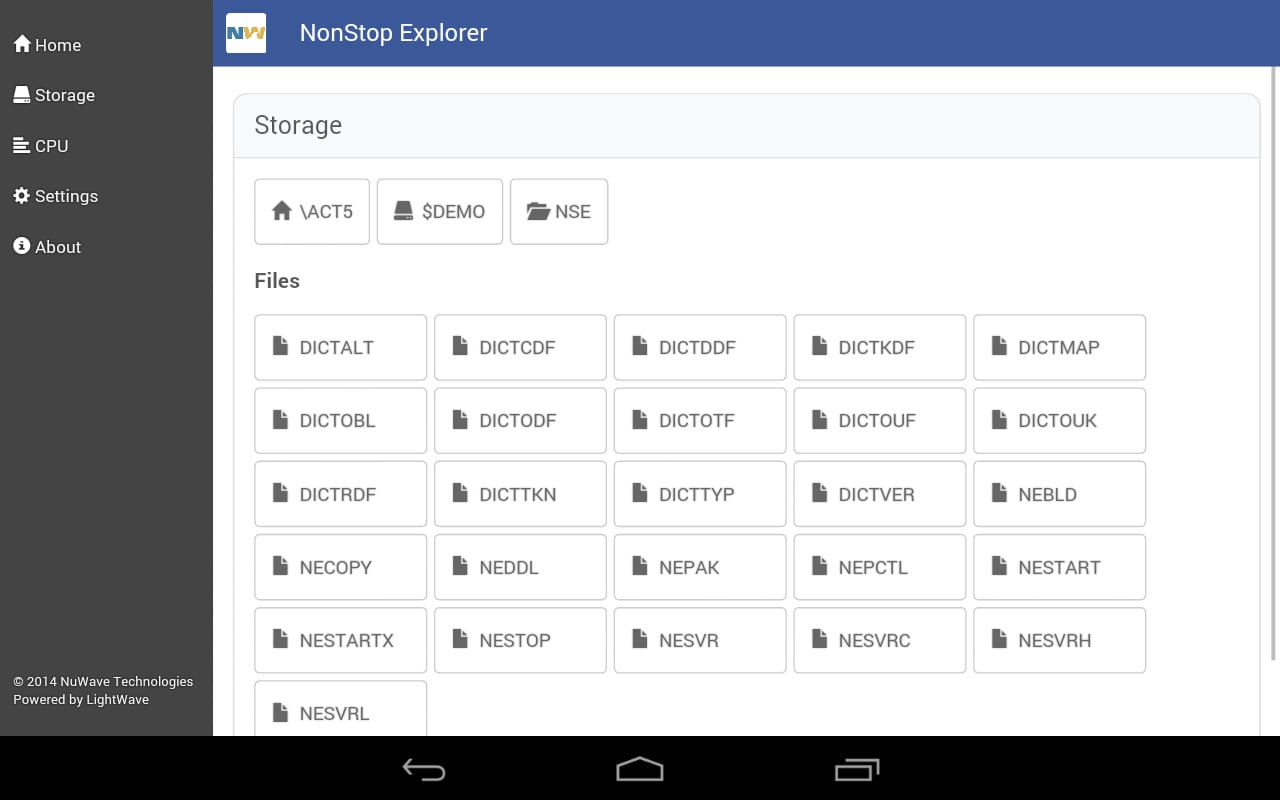This screenshot has width=1280, height=800.
Task: Open the NSE subvolume breadcrumb
Action: 559,211
